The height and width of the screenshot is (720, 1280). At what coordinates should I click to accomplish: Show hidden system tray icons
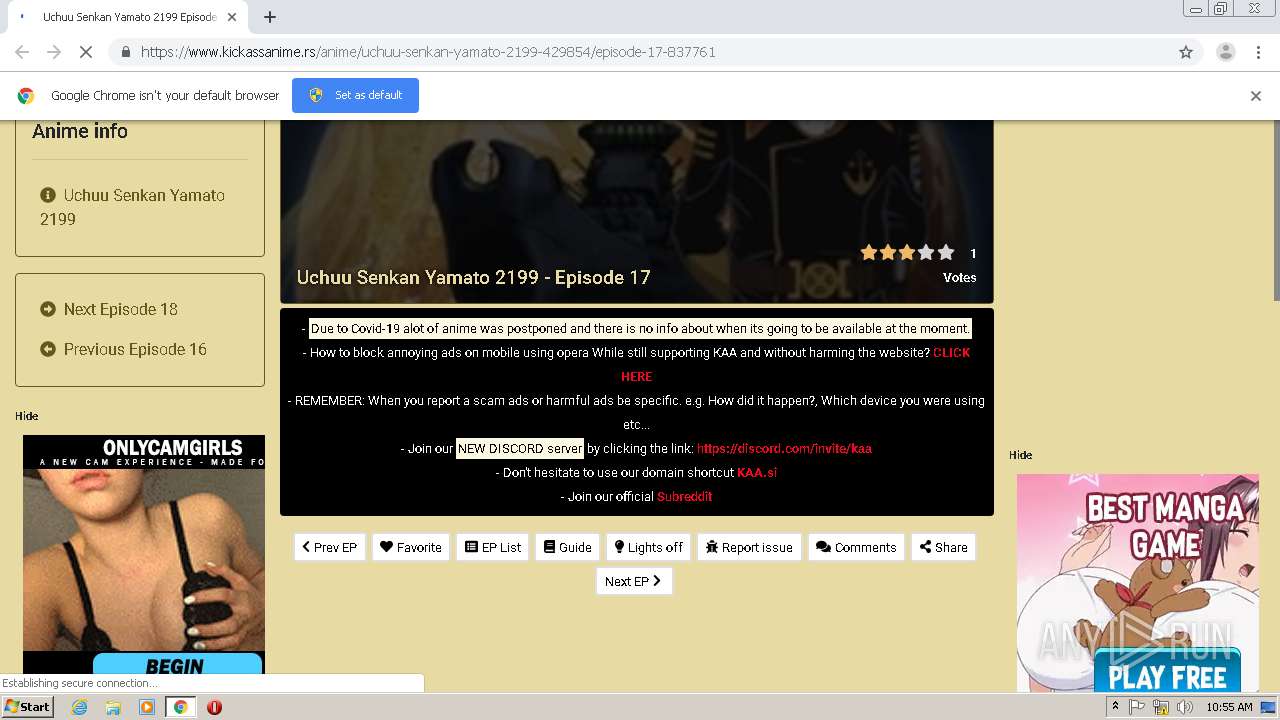[1115, 707]
